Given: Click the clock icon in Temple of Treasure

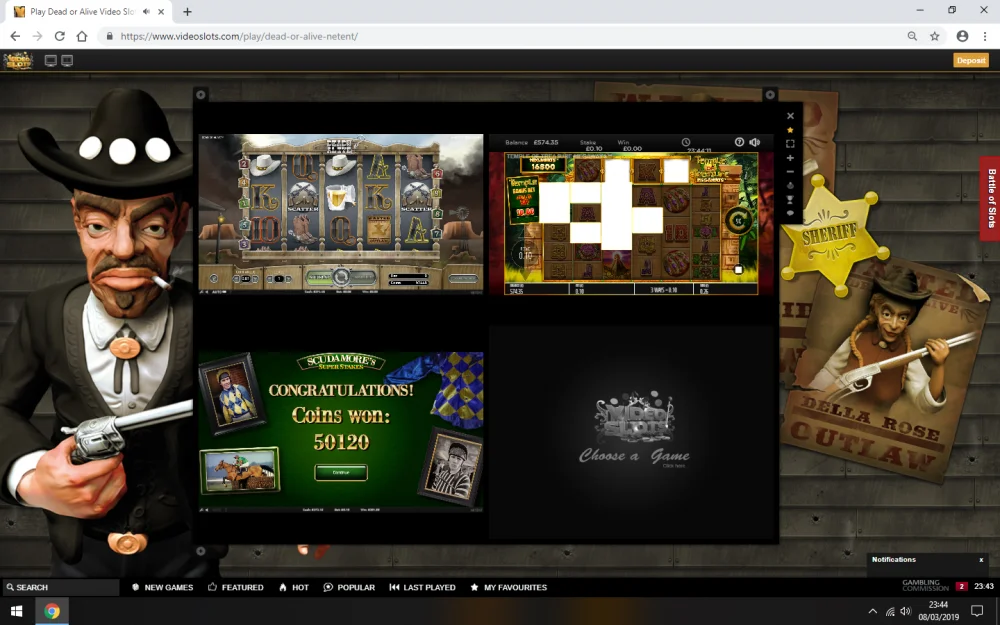Looking at the screenshot, I should (x=686, y=142).
